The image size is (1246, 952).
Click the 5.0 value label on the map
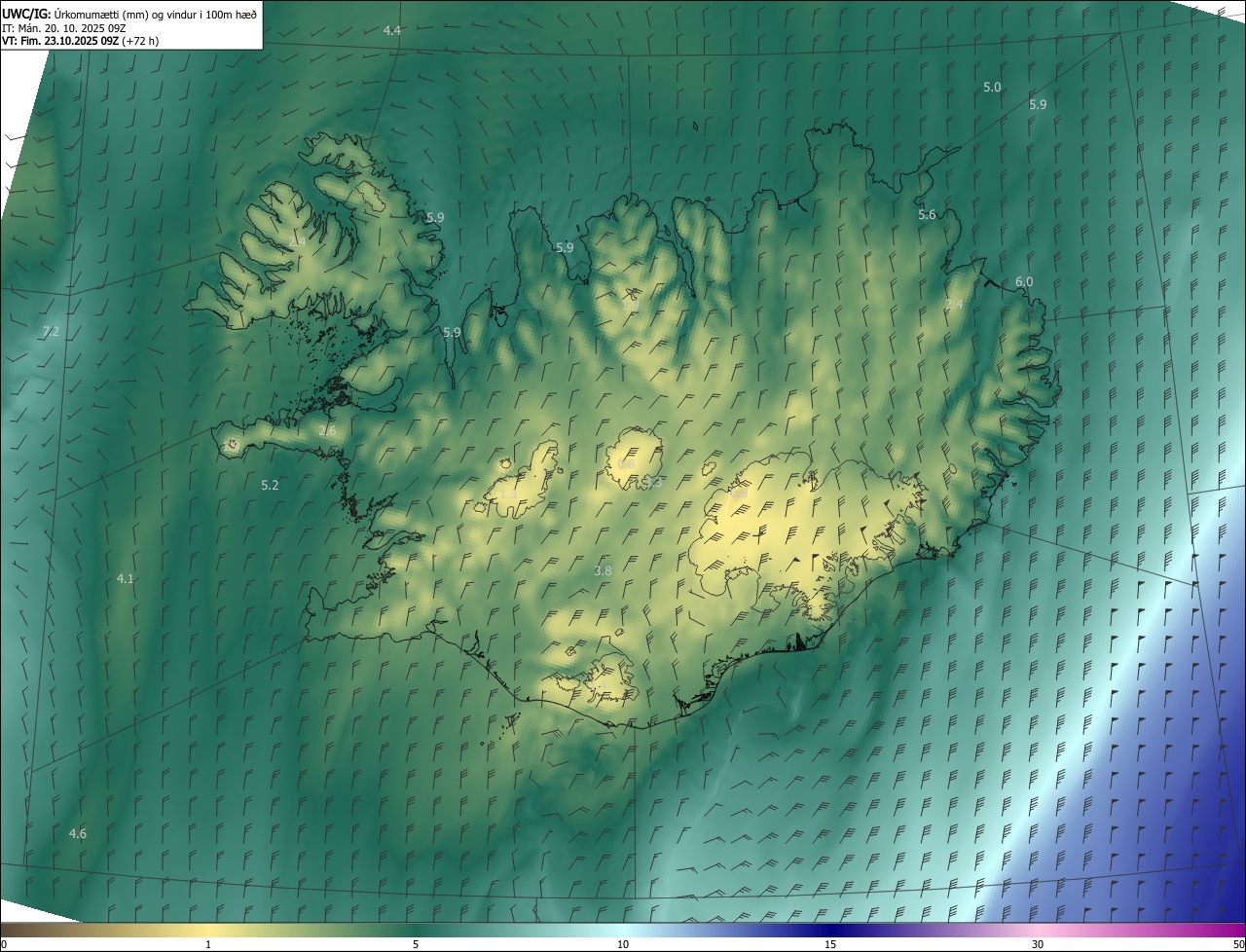pyautogui.click(x=992, y=88)
